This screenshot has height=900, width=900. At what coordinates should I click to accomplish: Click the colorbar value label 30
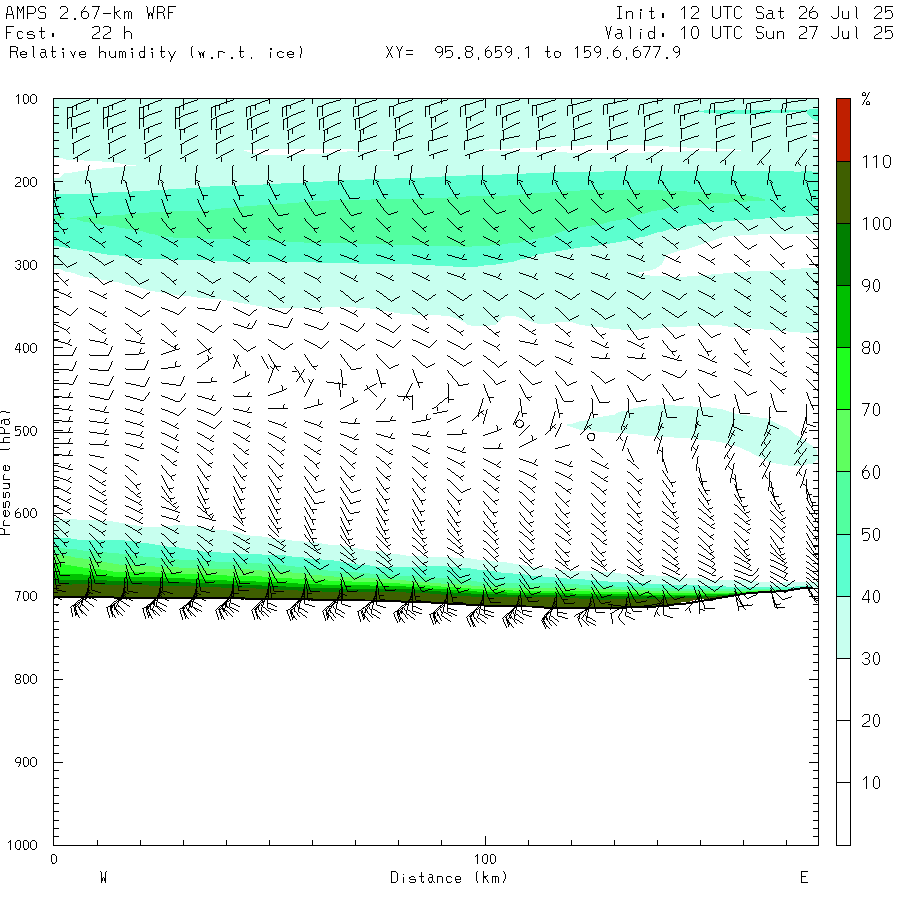click(871, 659)
